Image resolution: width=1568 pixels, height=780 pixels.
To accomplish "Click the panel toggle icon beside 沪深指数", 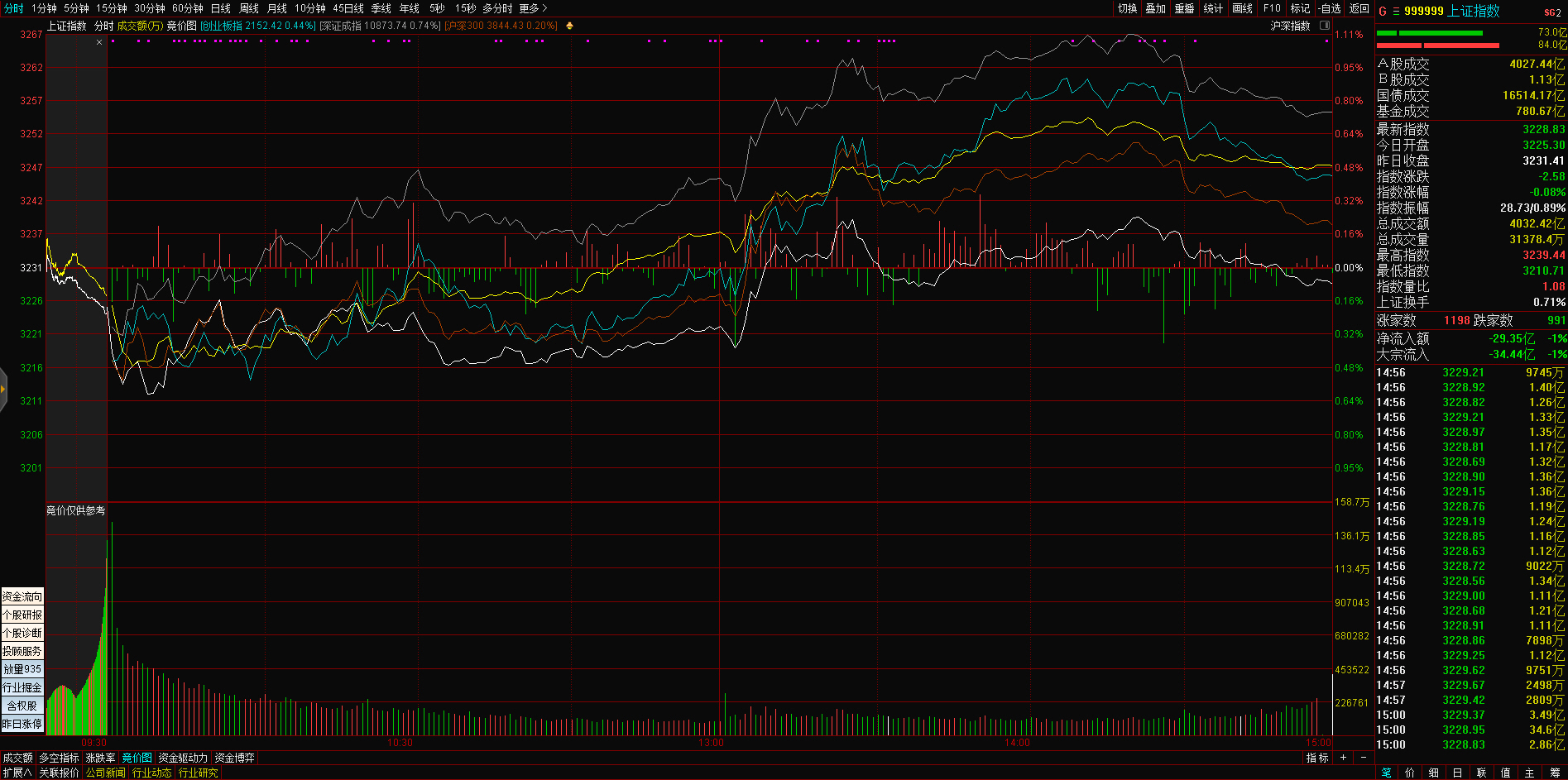I will click(x=1324, y=26).
